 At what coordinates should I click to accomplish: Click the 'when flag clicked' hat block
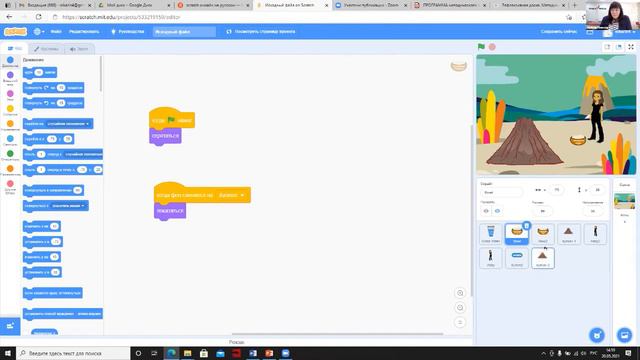(x=172, y=118)
